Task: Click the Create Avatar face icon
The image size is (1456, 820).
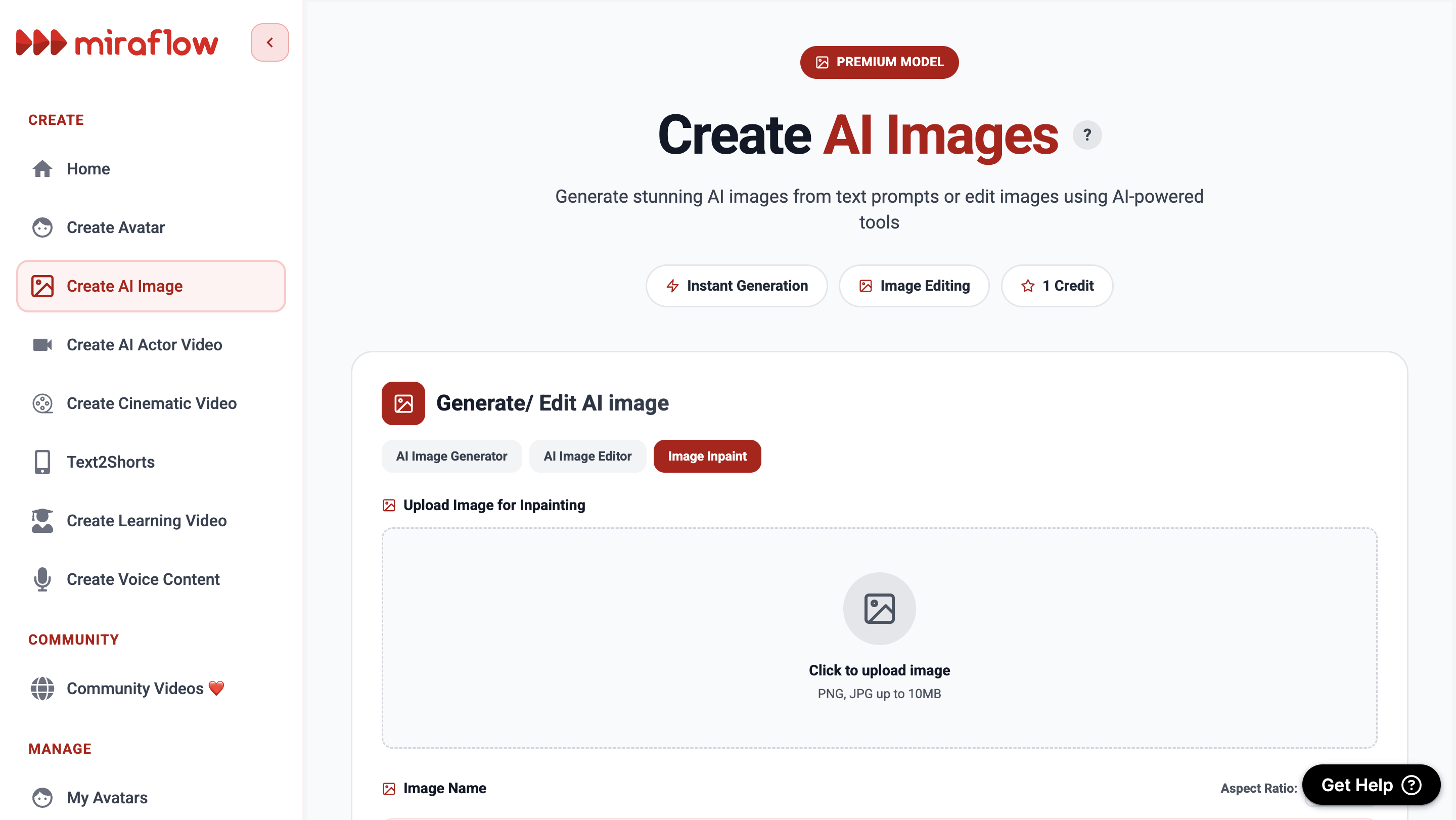Action: pyautogui.click(x=42, y=227)
